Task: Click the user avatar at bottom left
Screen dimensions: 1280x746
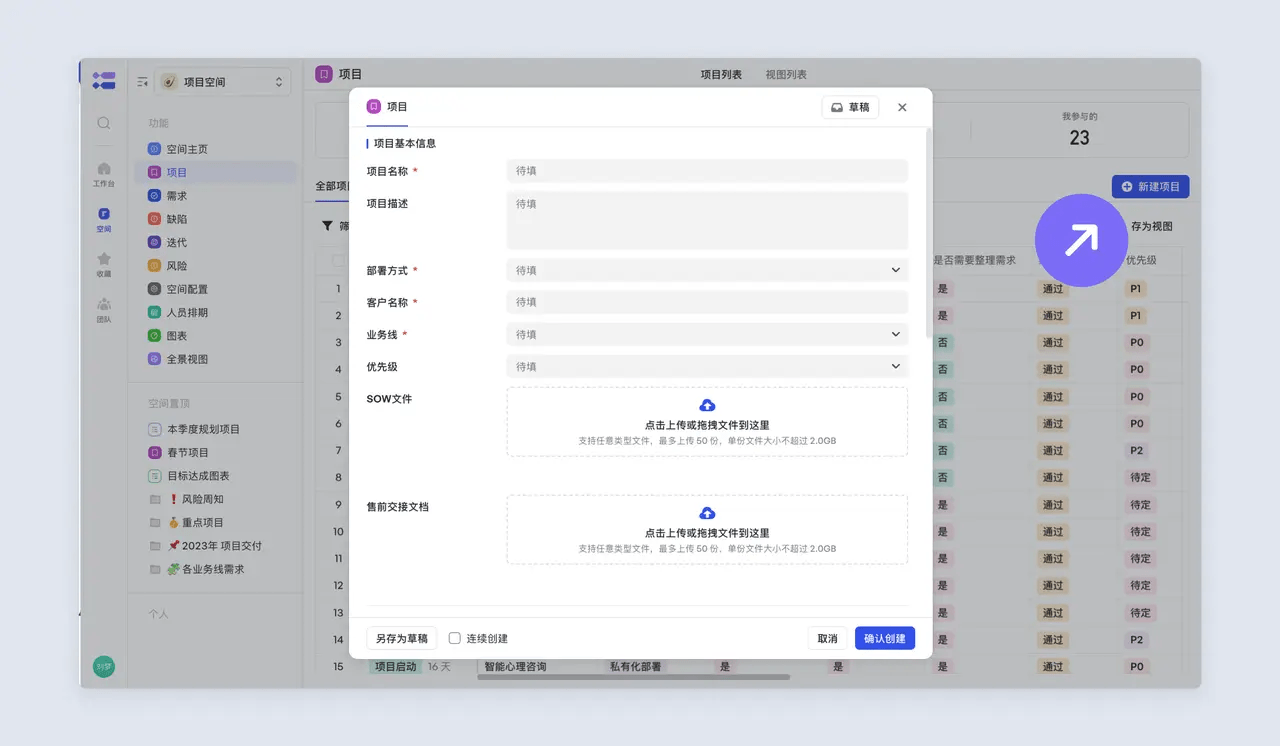Action: click(x=104, y=666)
